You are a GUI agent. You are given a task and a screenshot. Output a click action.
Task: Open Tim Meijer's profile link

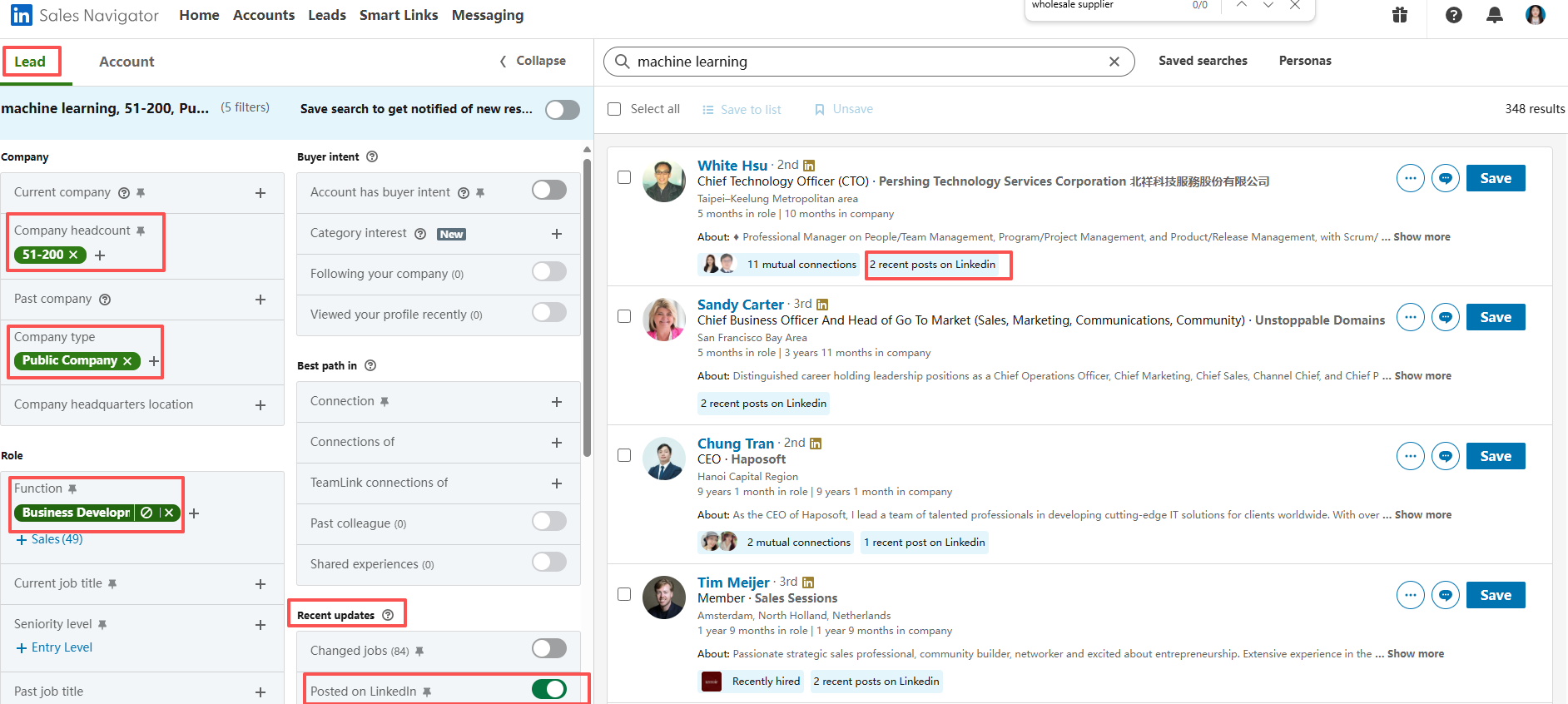click(x=733, y=583)
